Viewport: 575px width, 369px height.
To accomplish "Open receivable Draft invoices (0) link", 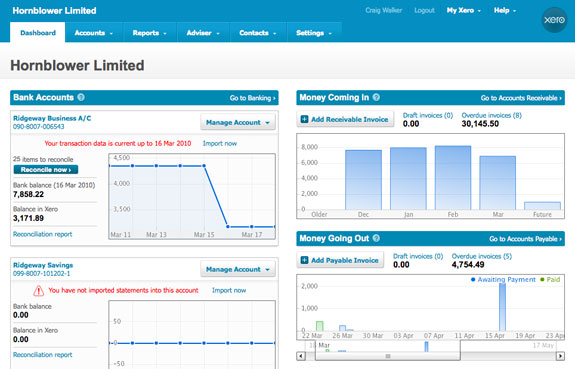I will click(428, 115).
